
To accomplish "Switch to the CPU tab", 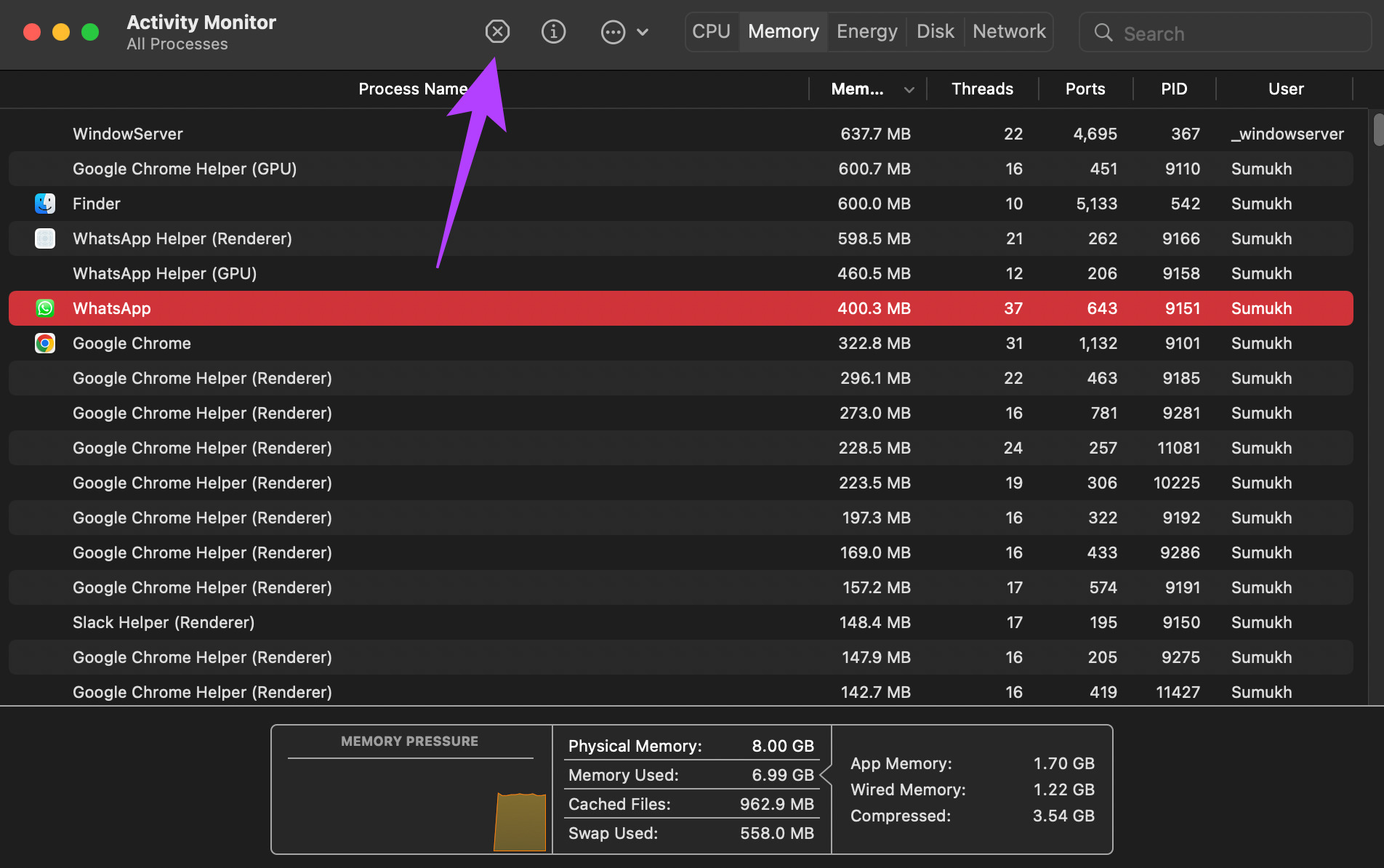I will pos(711,31).
